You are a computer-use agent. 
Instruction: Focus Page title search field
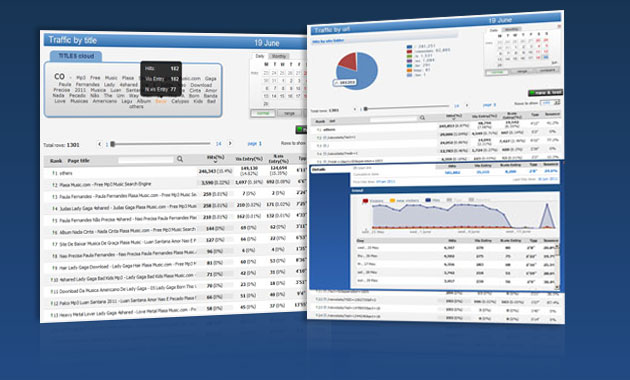coord(146,160)
